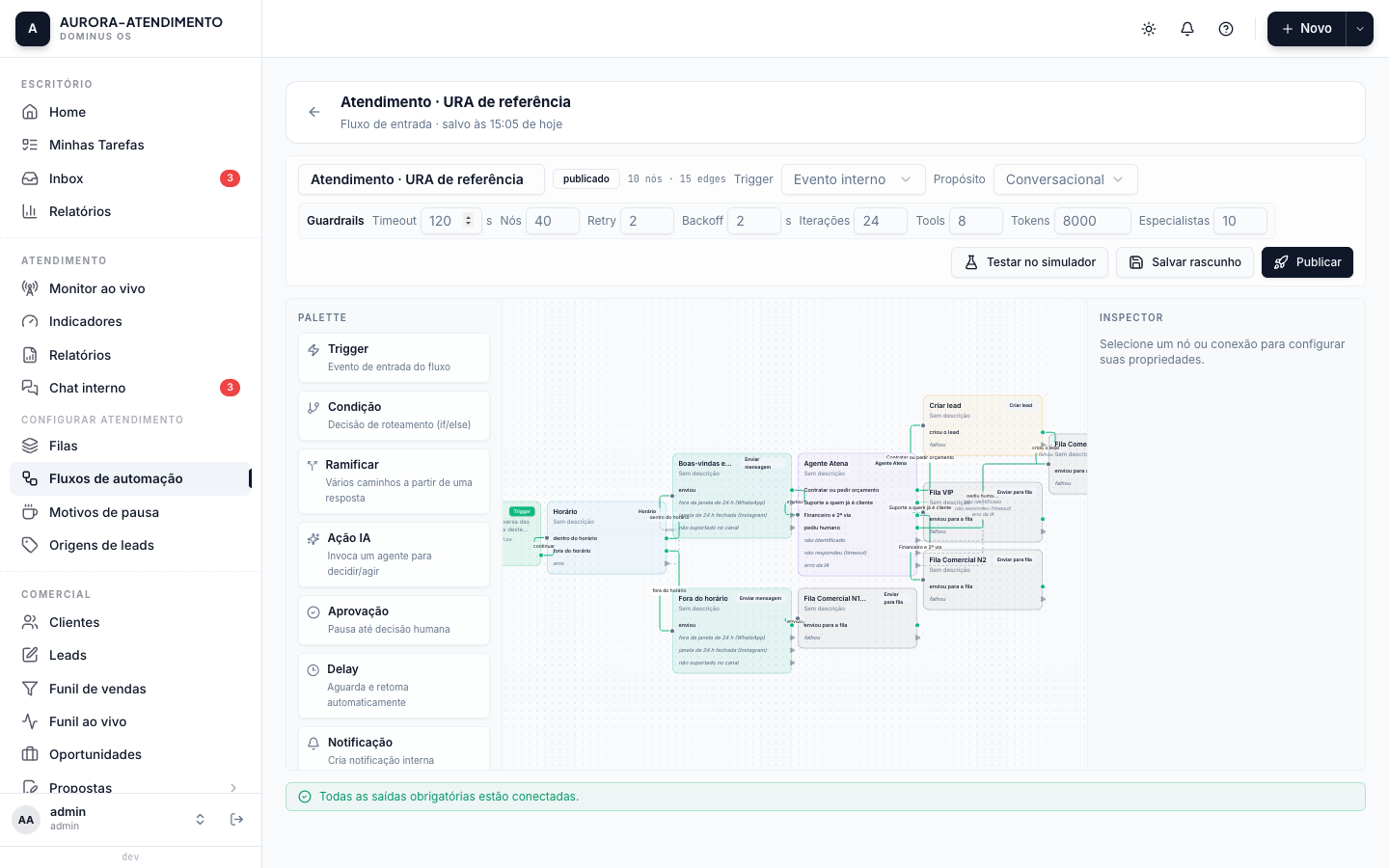1389x868 pixels.
Task: Expand the Propostas sidebar submenu
Action: (x=233, y=788)
